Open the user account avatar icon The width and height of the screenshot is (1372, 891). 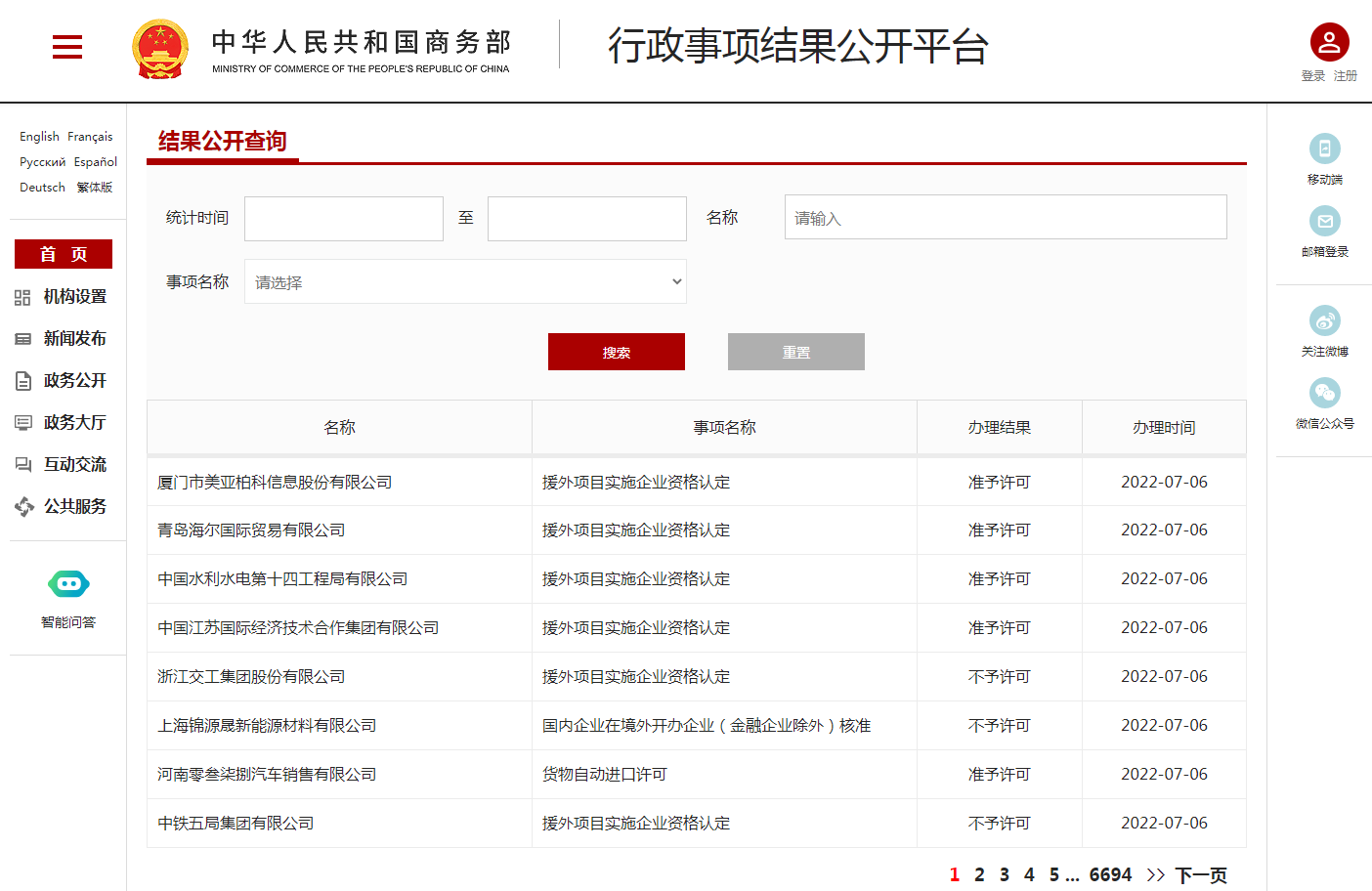[x=1329, y=42]
